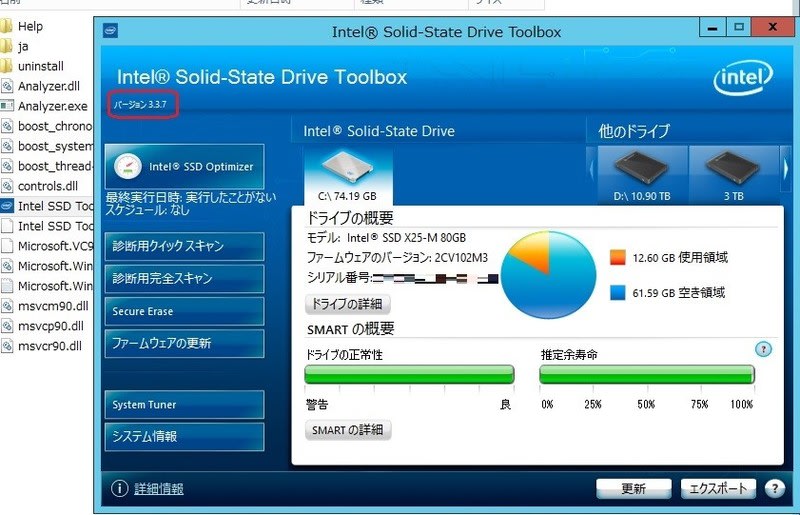Click the SSD Optimizer gauge icon
Image resolution: width=800 pixels, height=515 pixels.
(x=128, y=166)
